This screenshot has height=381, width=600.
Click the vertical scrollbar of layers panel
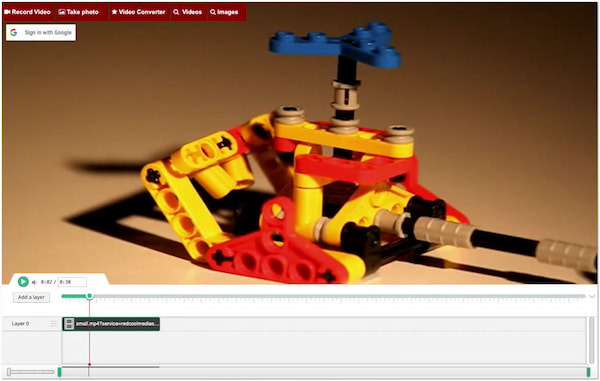(592, 340)
